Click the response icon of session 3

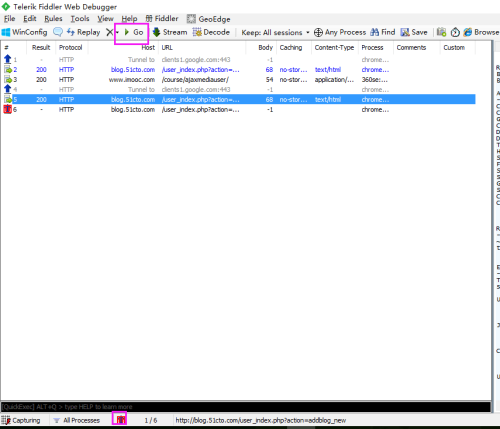7,79
